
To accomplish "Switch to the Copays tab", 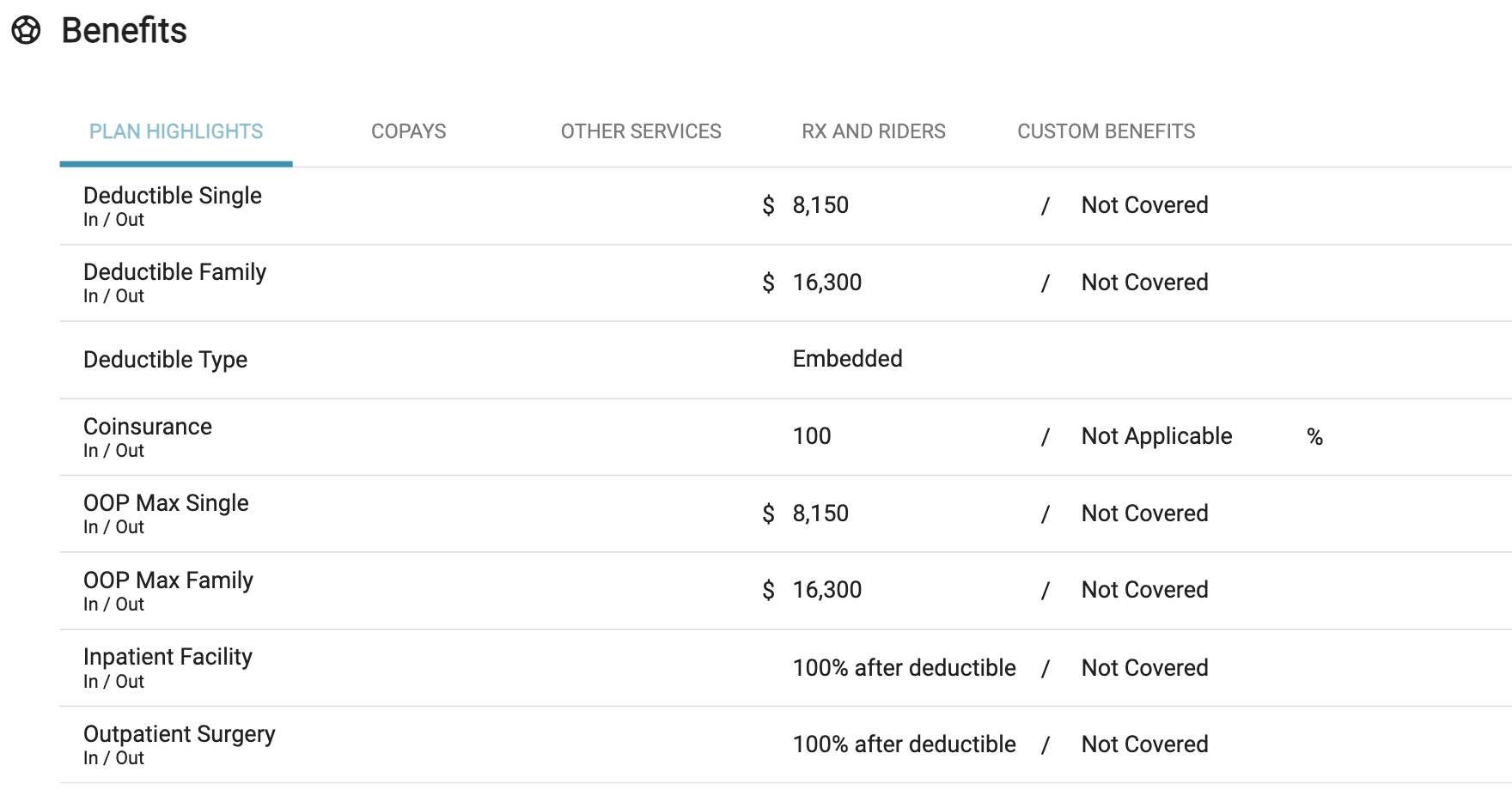I will pos(409,131).
